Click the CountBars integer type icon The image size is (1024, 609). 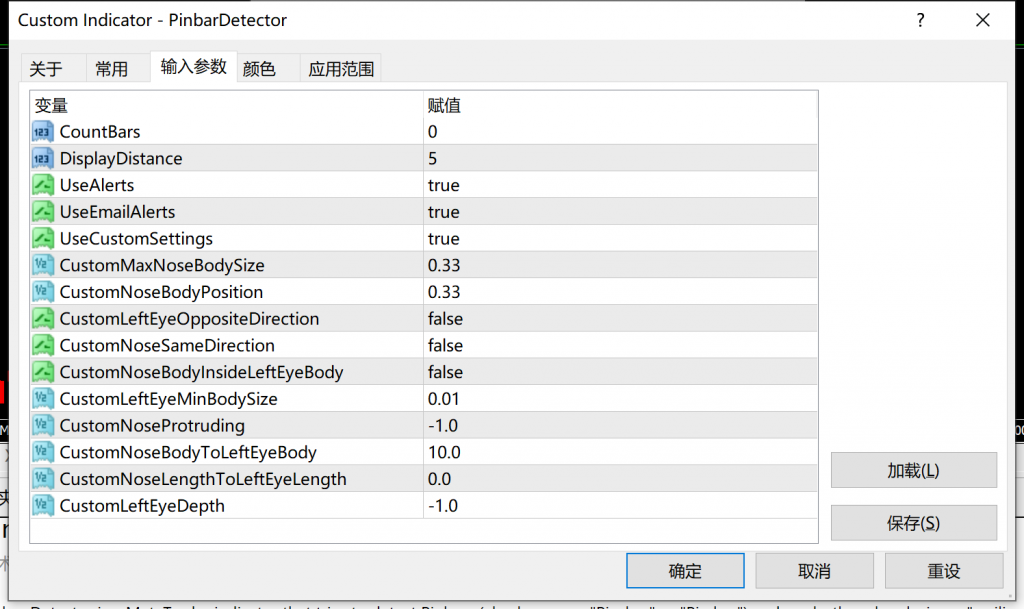43,132
